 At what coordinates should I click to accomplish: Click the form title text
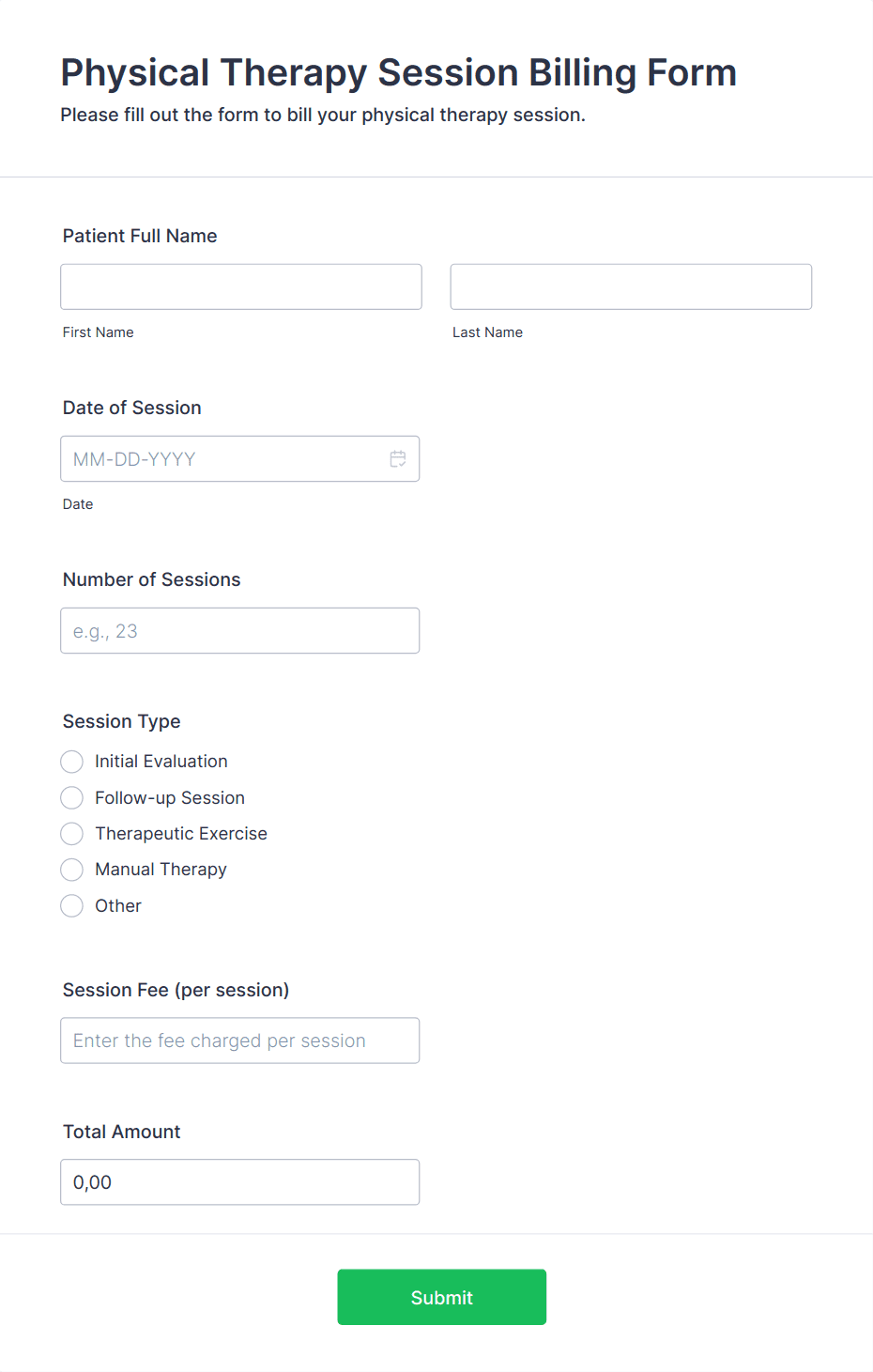click(x=398, y=72)
